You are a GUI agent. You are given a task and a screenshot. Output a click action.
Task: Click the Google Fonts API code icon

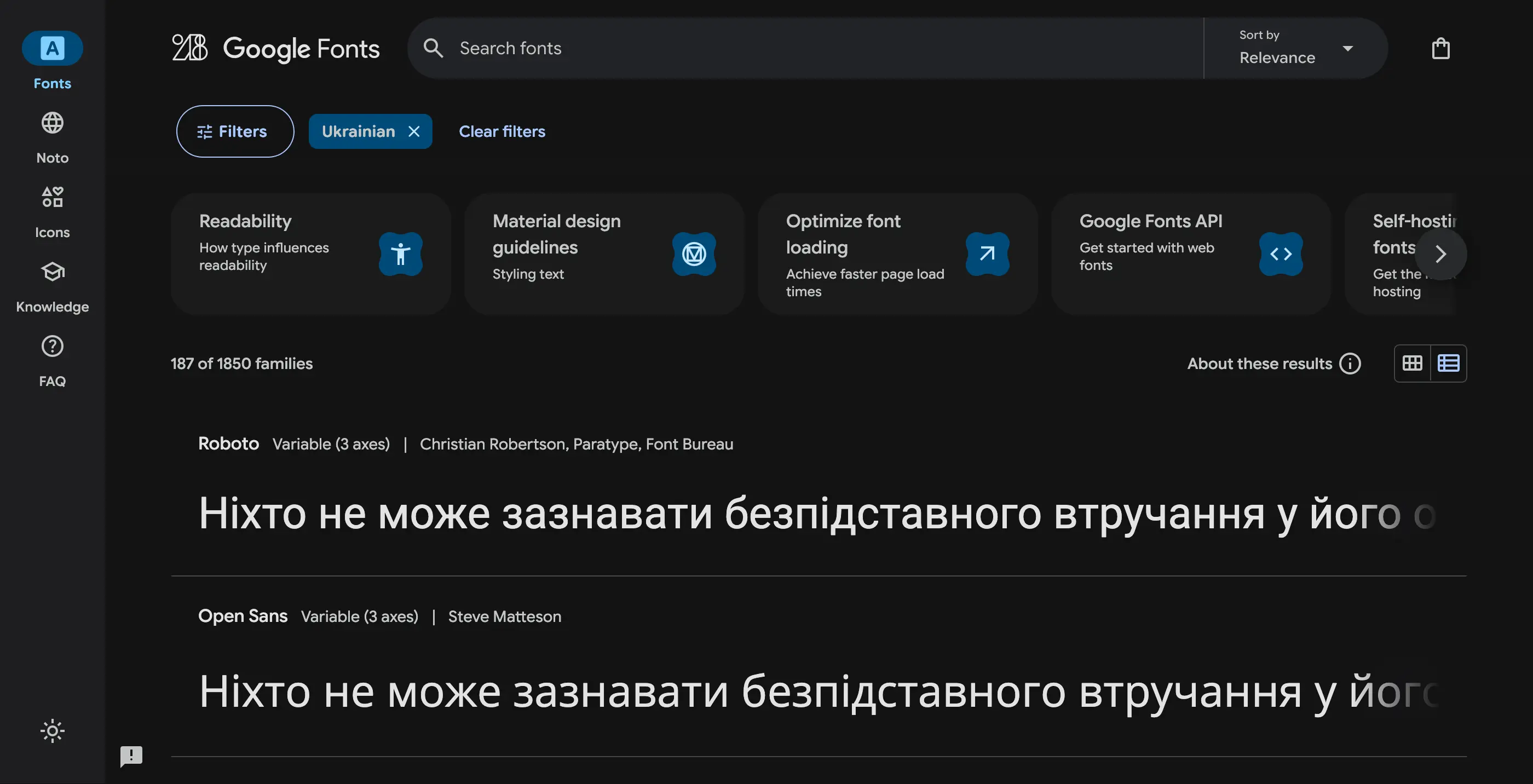(x=1281, y=253)
